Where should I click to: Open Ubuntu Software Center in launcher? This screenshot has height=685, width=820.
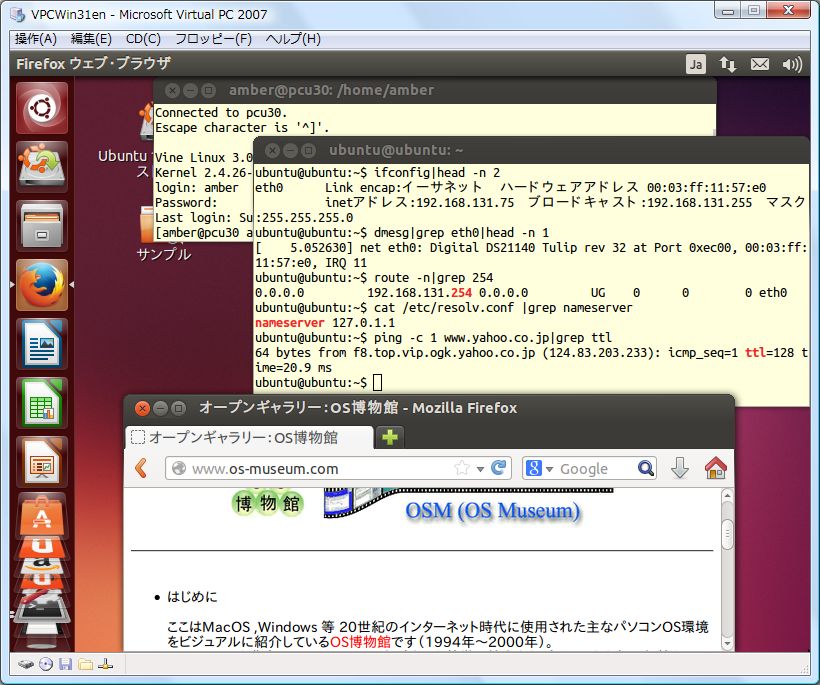(42, 516)
